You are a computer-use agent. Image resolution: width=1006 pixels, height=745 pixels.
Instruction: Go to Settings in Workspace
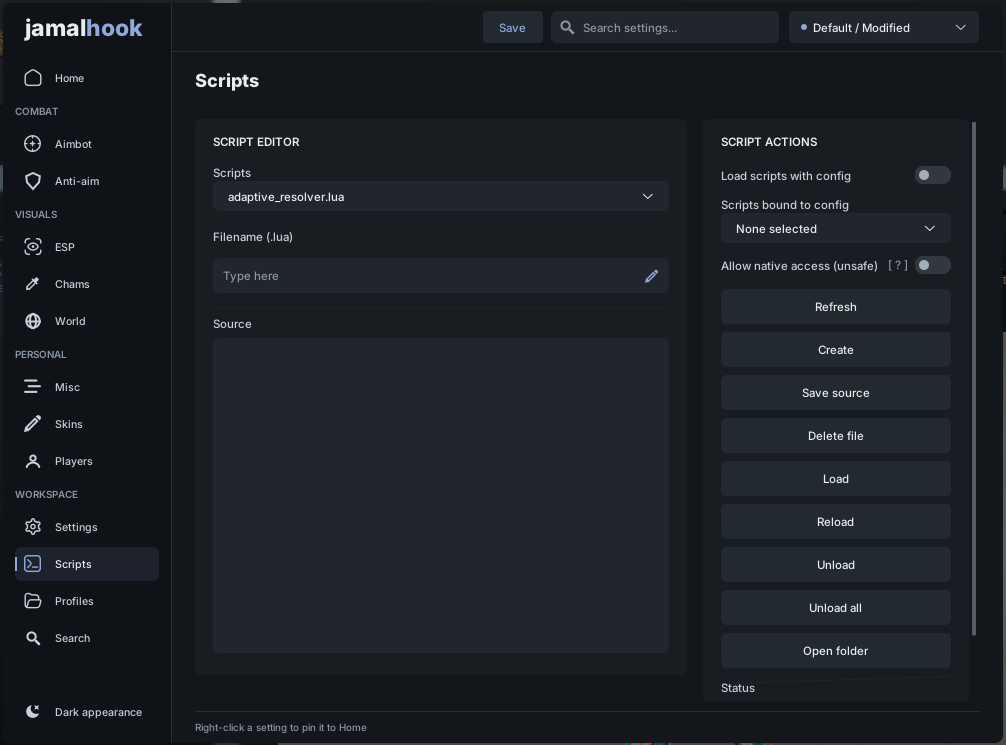point(87,527)
